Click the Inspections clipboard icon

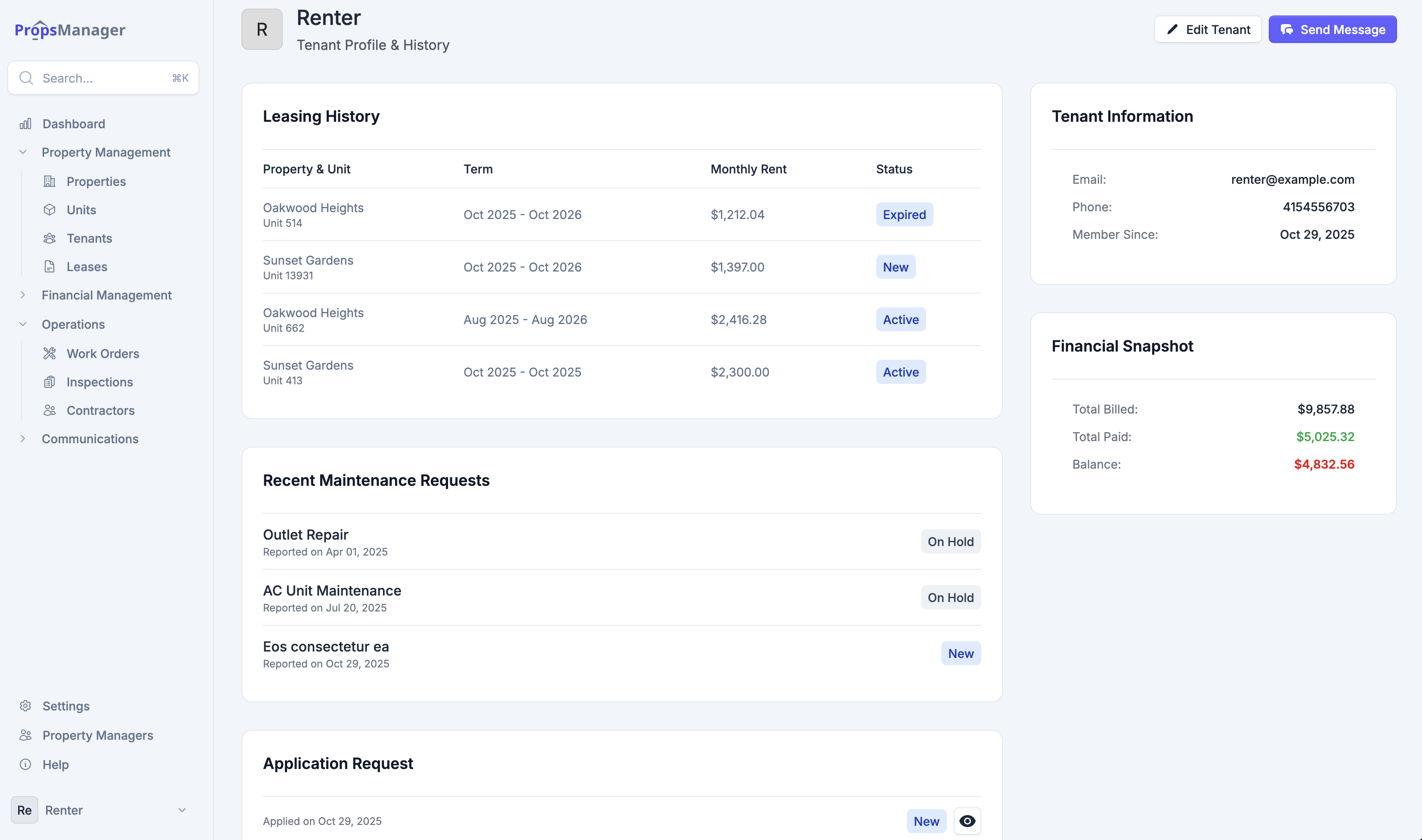pos(50,382)
